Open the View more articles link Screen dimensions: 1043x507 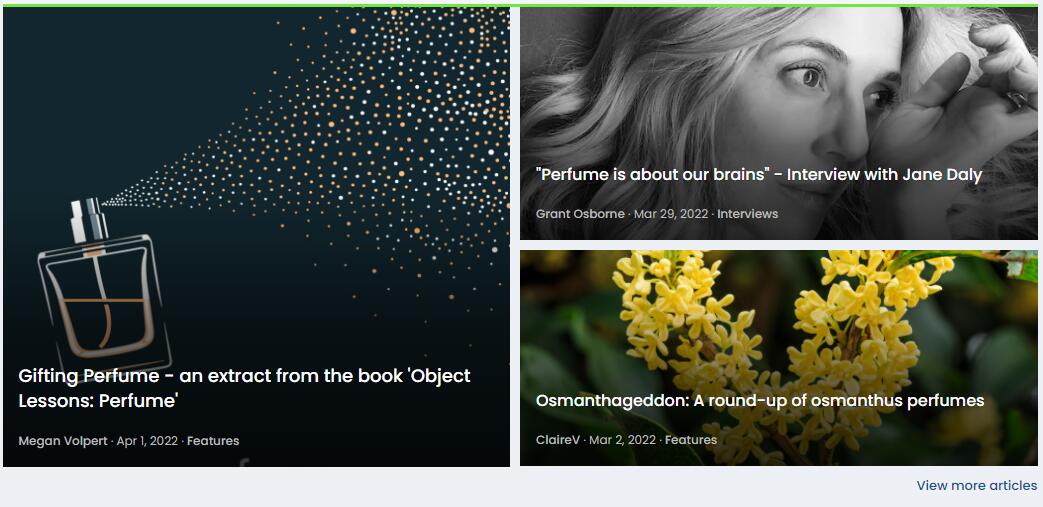pyautogui.click(x=976, y=486)
